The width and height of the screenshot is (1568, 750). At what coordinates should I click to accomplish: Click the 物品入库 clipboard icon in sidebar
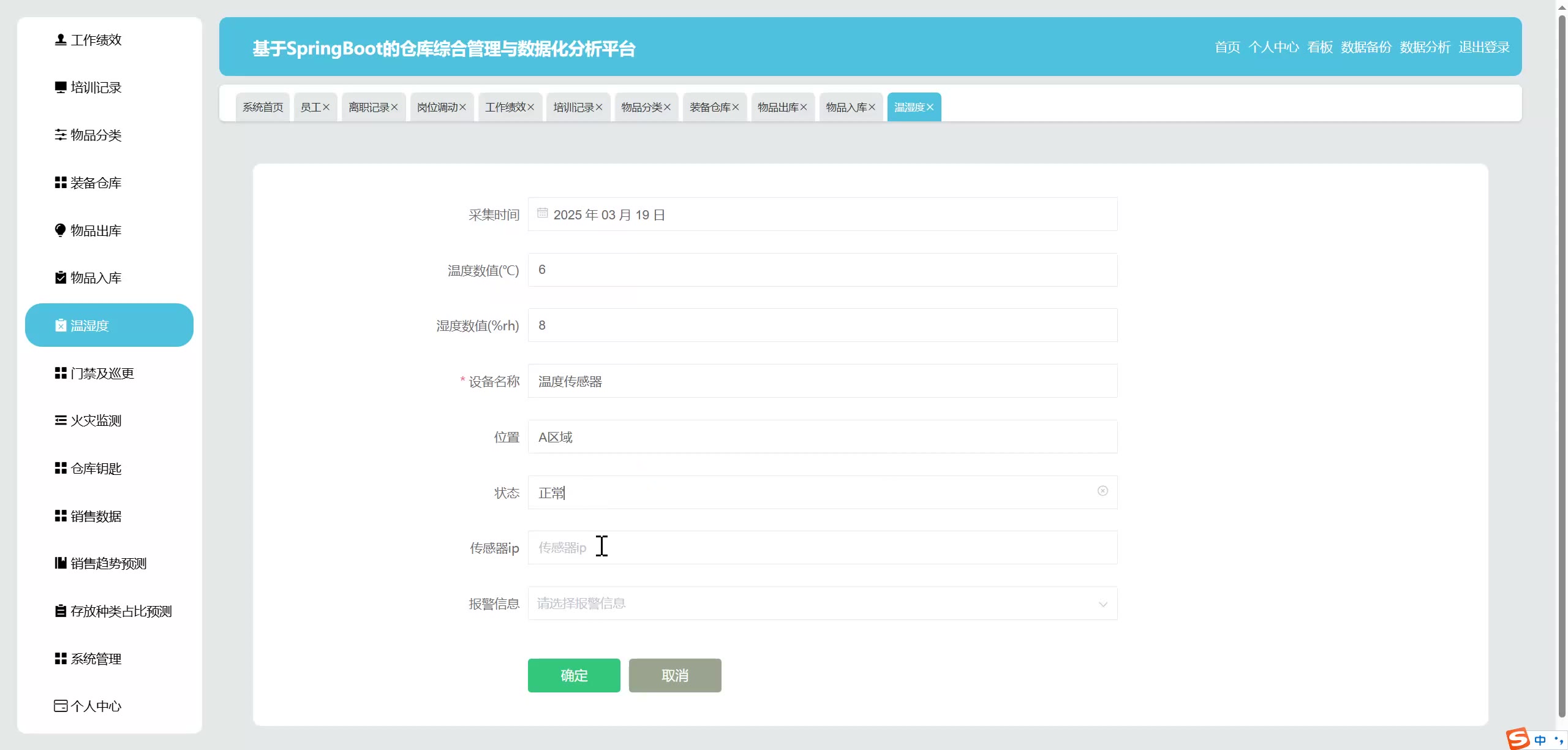(x=60, y=278)
